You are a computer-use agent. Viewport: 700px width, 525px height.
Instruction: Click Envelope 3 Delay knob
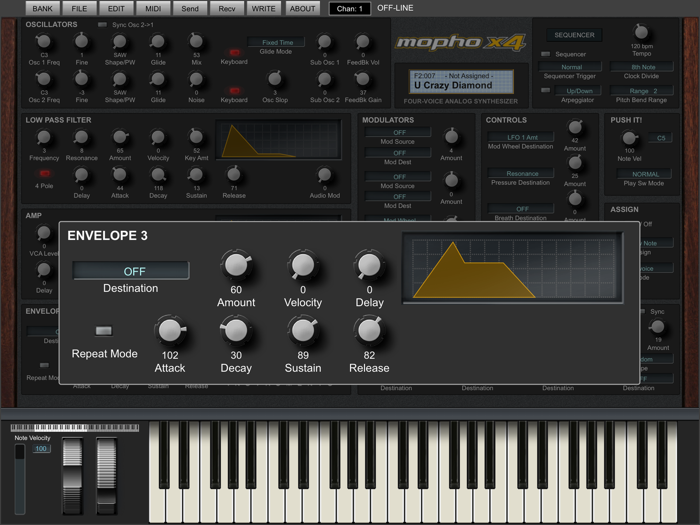click(369, 265)
